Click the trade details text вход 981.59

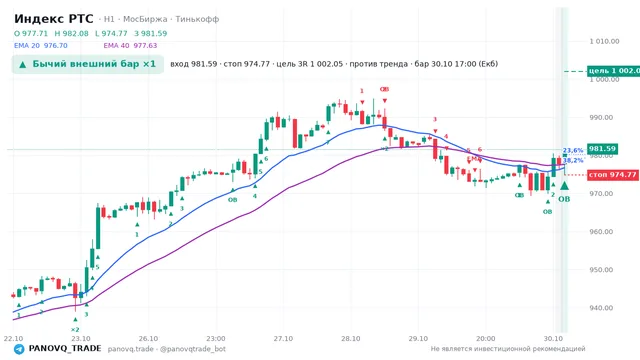coord(193,64)
